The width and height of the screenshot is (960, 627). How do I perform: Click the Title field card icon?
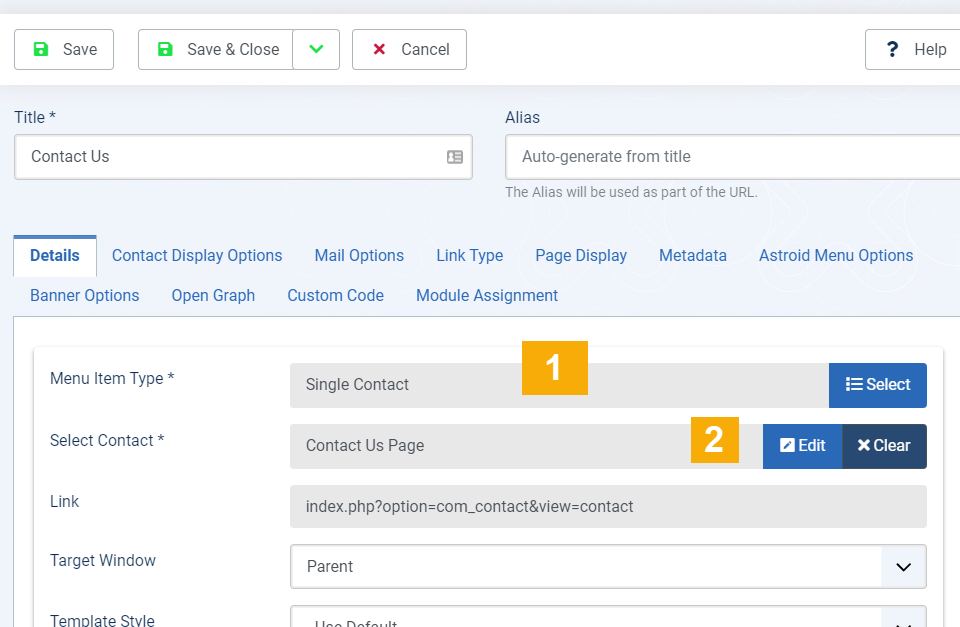tap(455, 157)
